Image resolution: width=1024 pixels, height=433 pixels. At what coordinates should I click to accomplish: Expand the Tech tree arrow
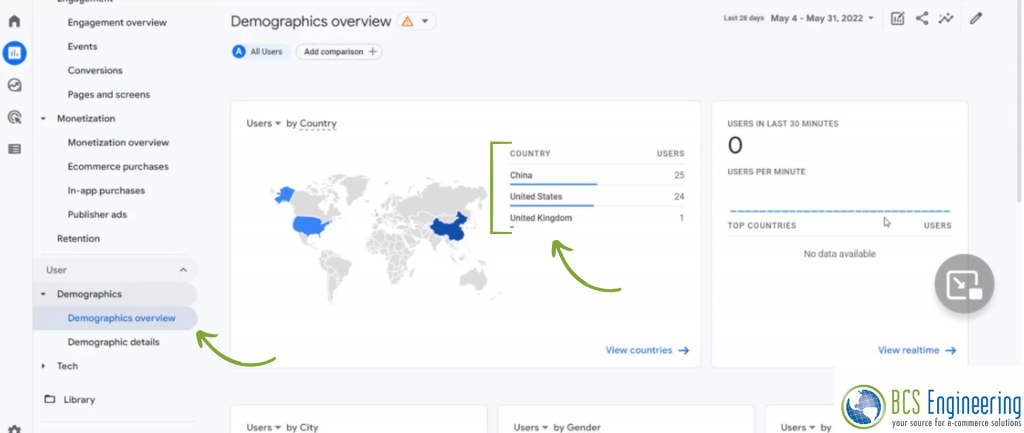point(43,366)
